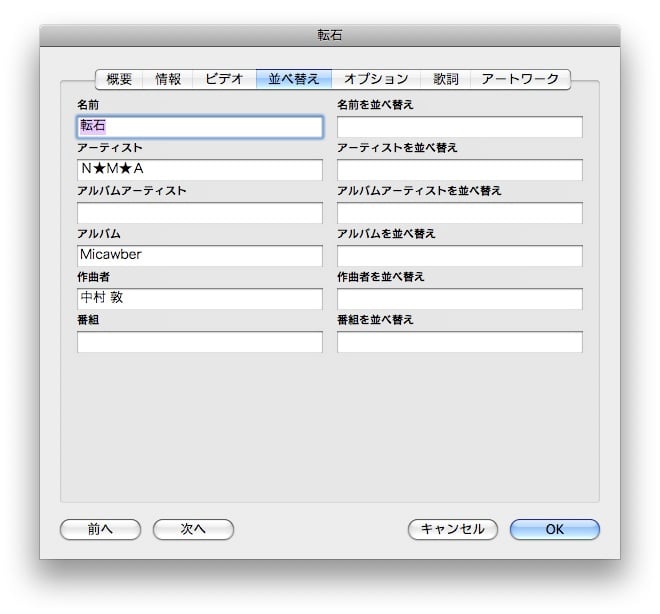The width and height of the screenshot is (660, 614).
Task: Focus the 作曲者 field with 中村 敦
Action: pyautogui.click(x=200, y=299)
